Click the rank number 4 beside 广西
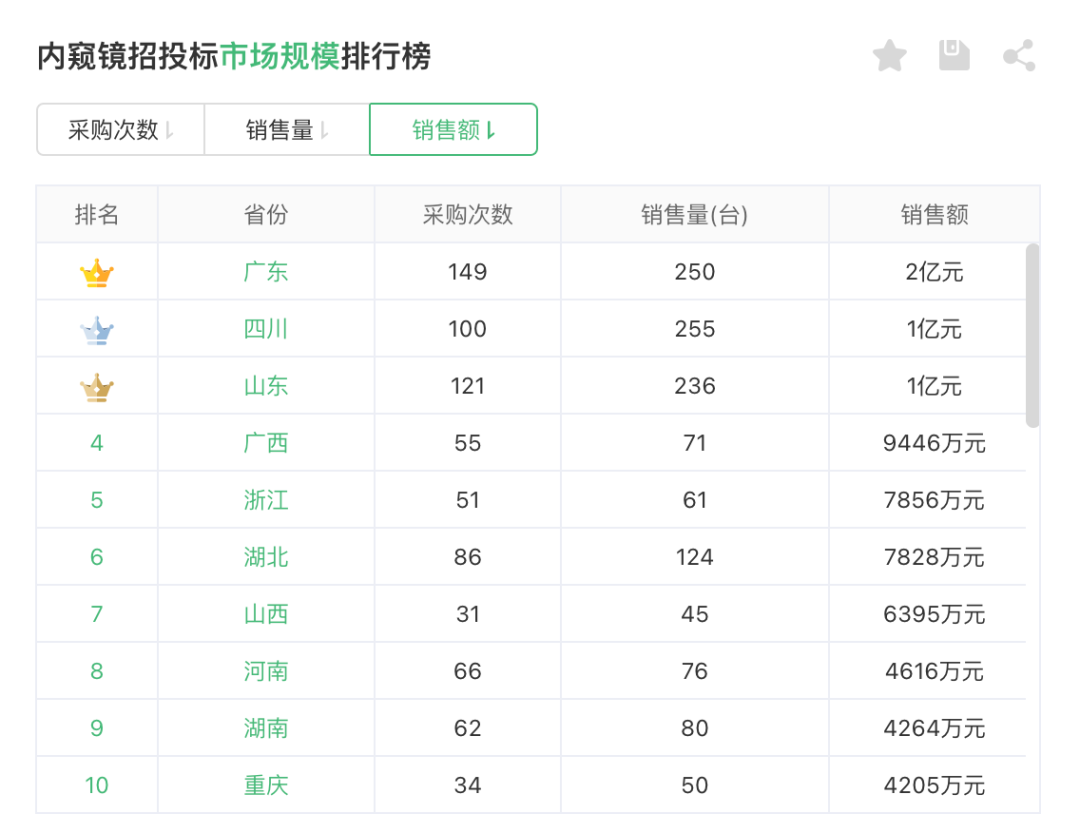This screenshot has height=833, width=1080. coord(96,443)
